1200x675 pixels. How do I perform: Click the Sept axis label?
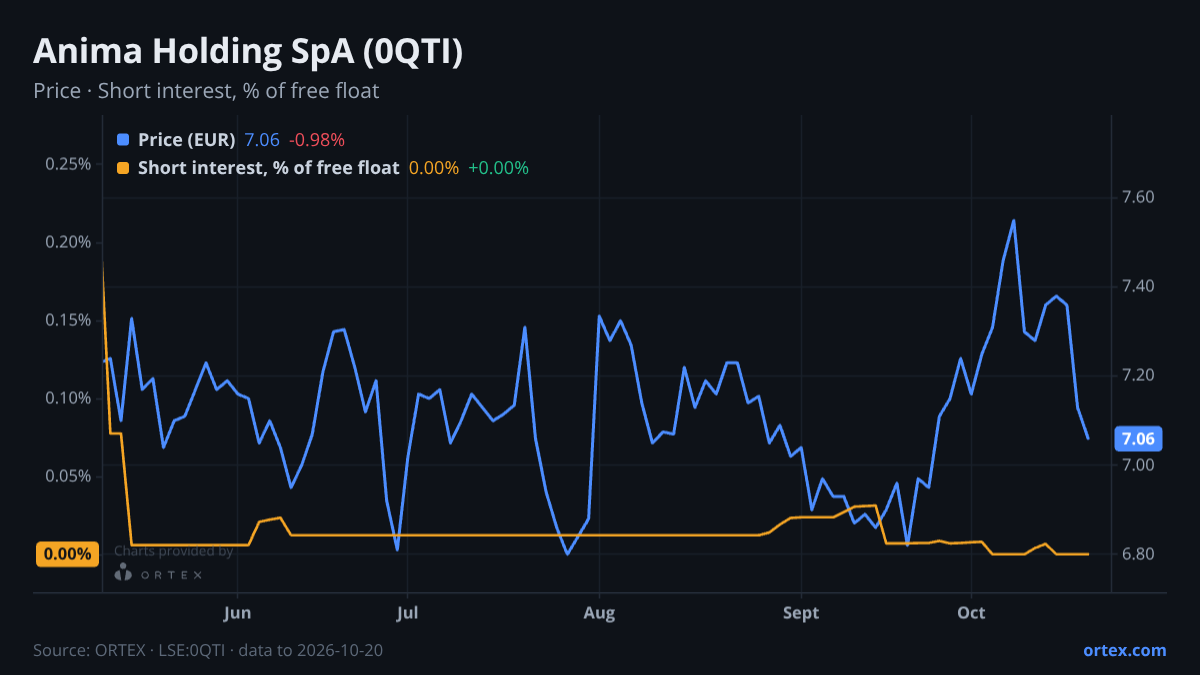point(801,612)
